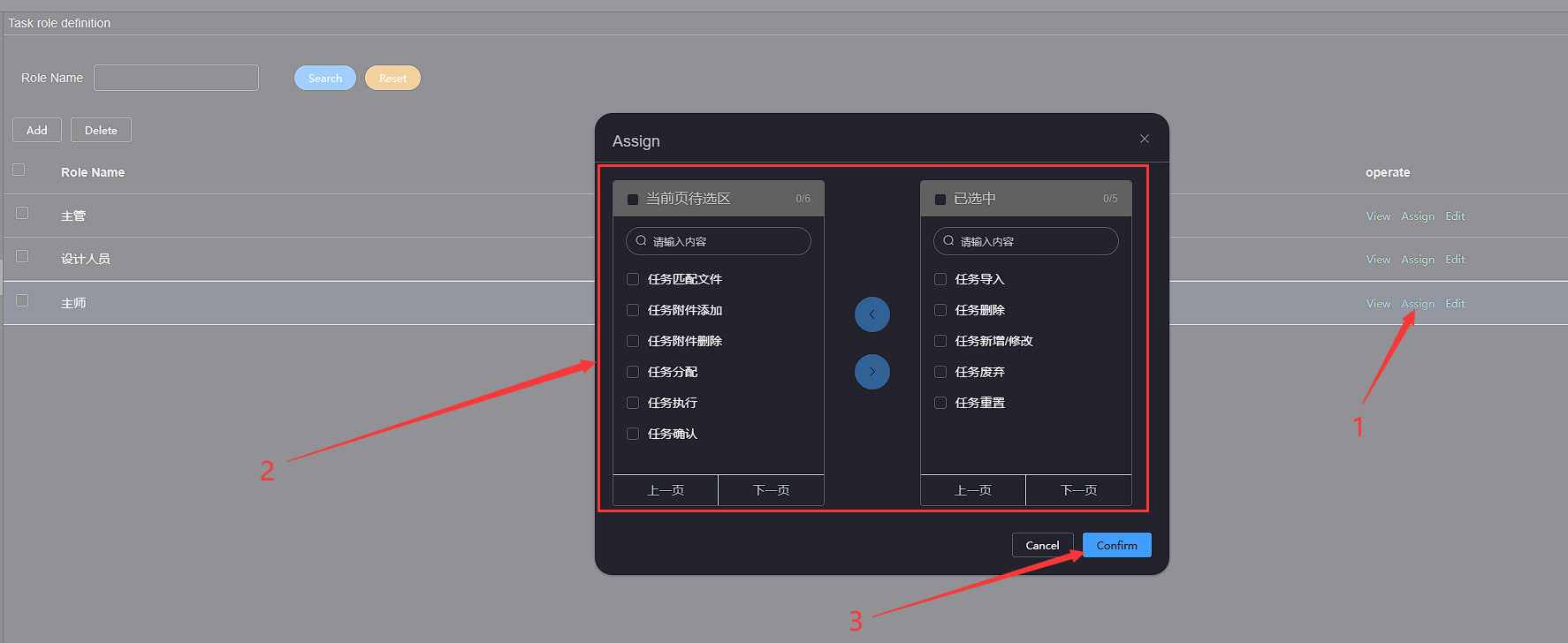Viewport: 1568px width, 643px height.
Task: Click the 已选中 search input field
Action: coord(1026,241)
